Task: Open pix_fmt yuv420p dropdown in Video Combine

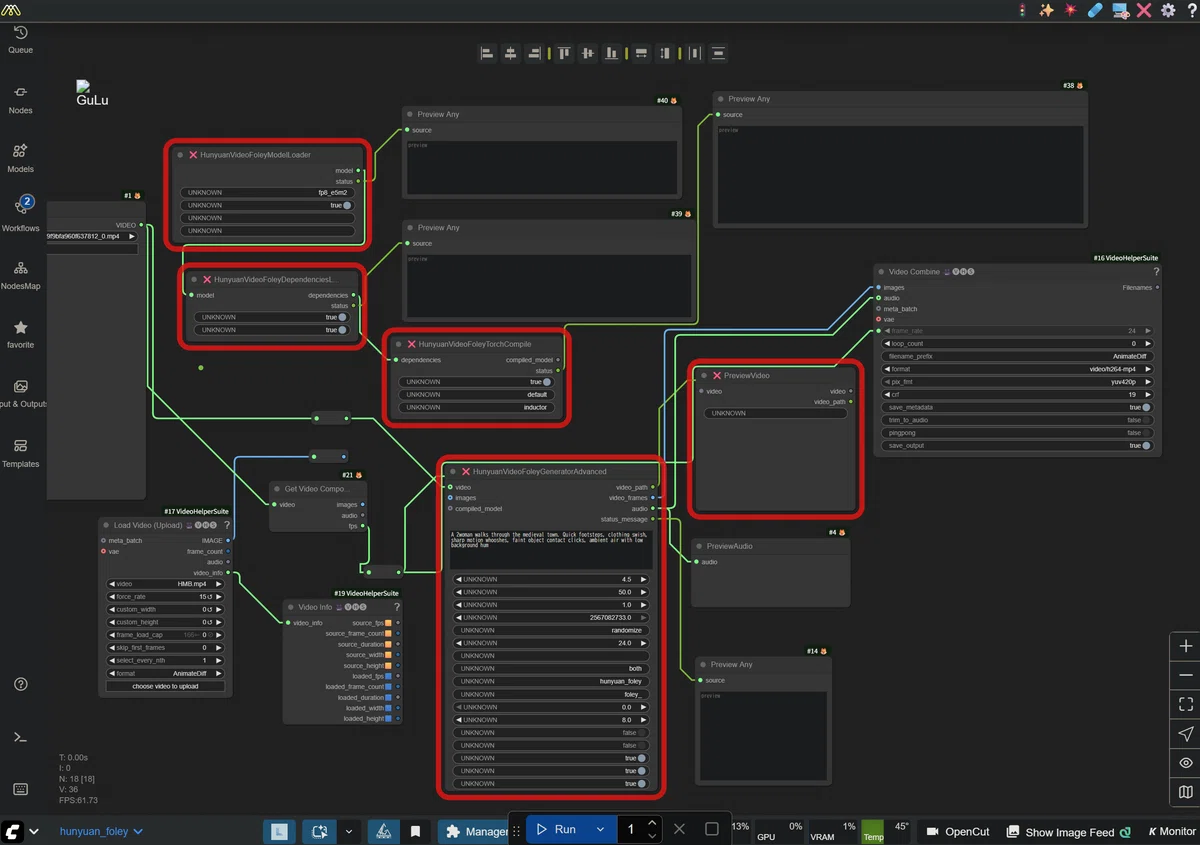Action: 1017,382
